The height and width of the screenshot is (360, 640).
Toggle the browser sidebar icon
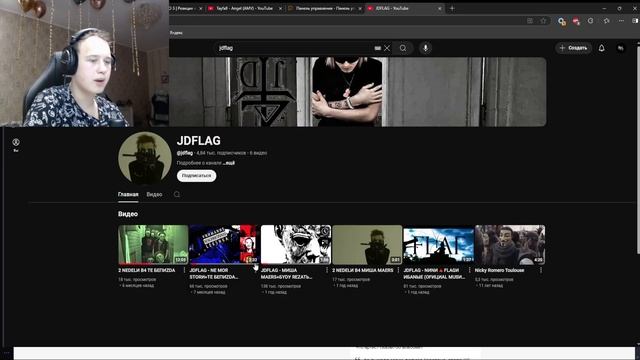pyautogui.click(x=635, y=21)
